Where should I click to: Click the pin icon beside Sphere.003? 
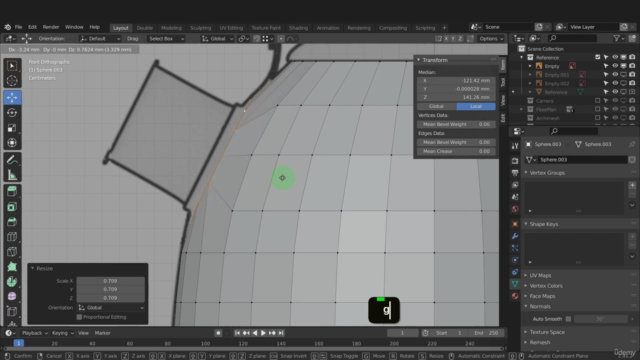click(632, 144)
